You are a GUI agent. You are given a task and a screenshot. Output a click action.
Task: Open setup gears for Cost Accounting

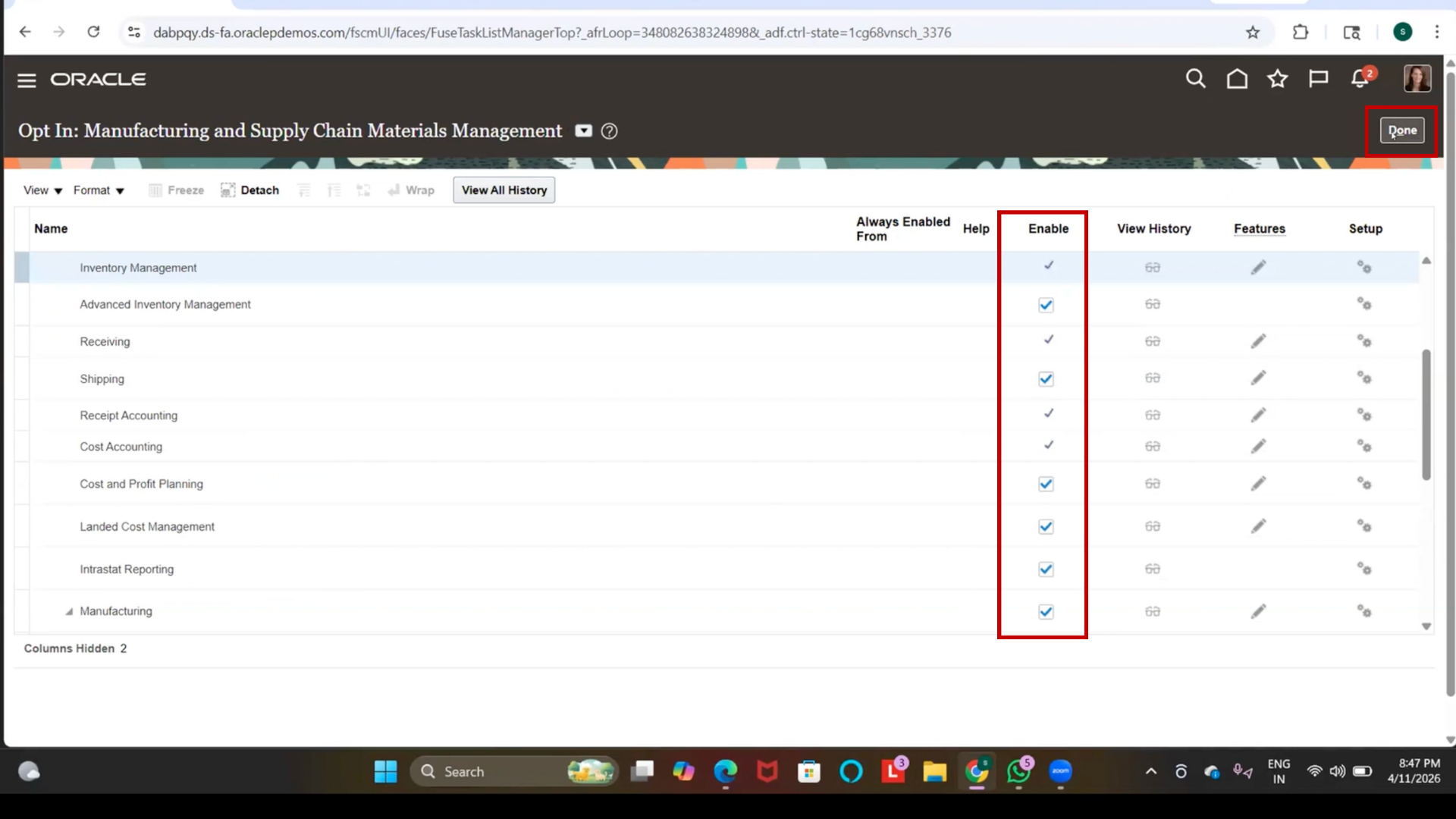coord(1364,446)
